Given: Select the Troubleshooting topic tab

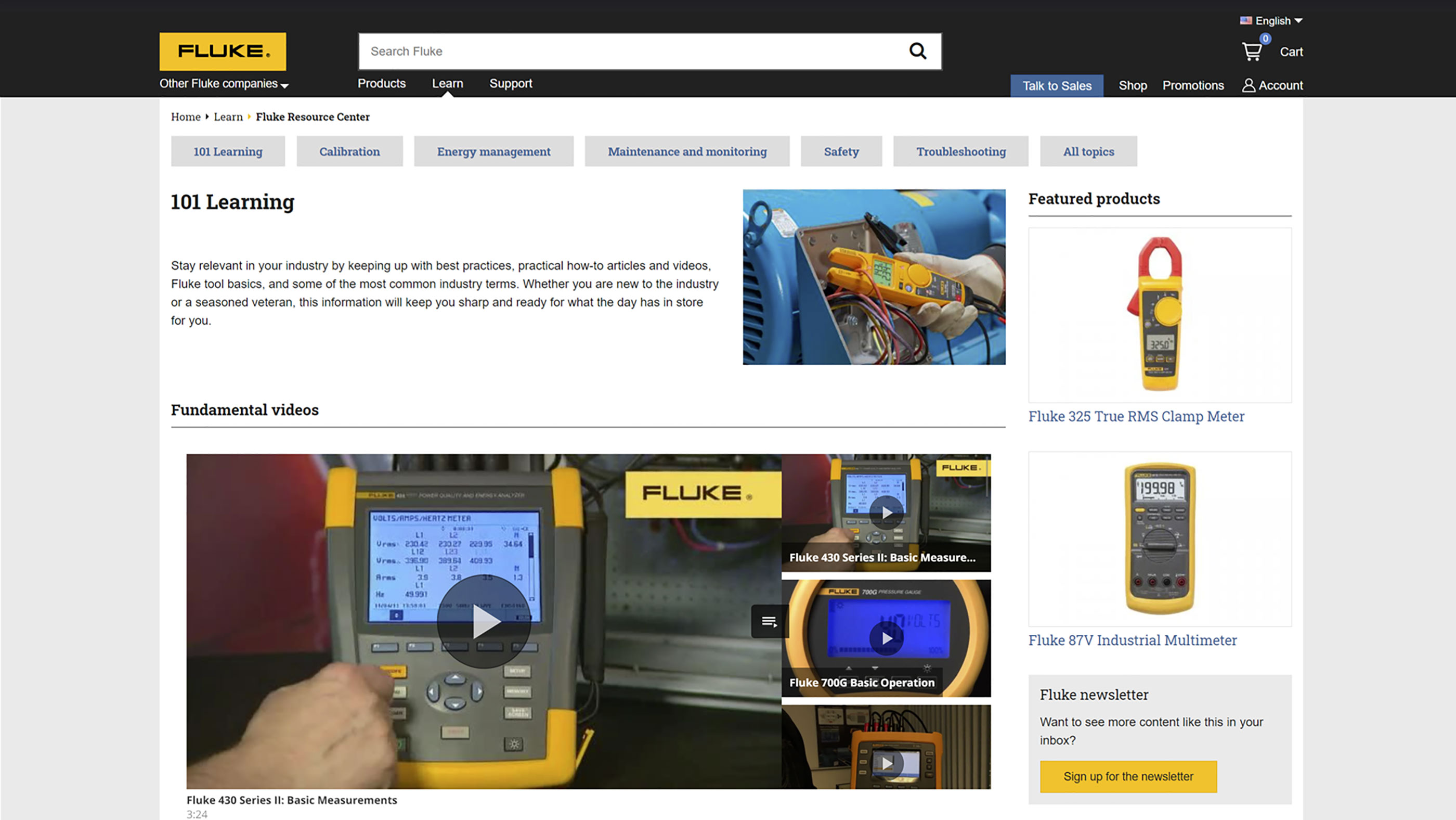Looking at the screenshot, I should pos(961,151).
